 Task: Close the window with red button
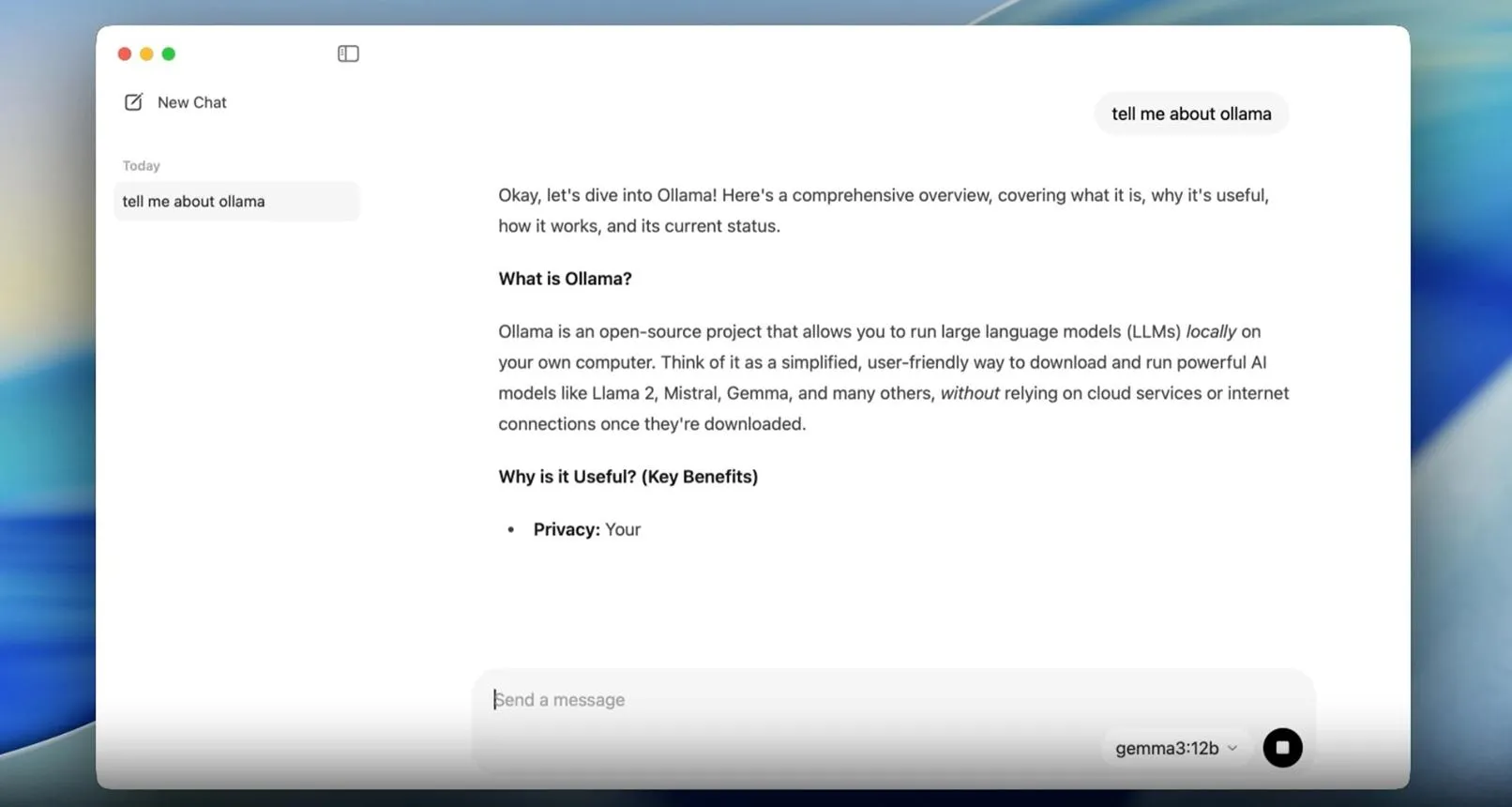pyautogui.click(x=125, y=53)
